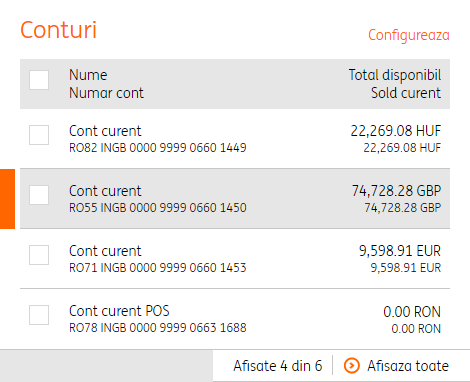470x382 pixels.
Task: Click the orange arrow icon beside Afisaza toate
Action: click(352, 366)
